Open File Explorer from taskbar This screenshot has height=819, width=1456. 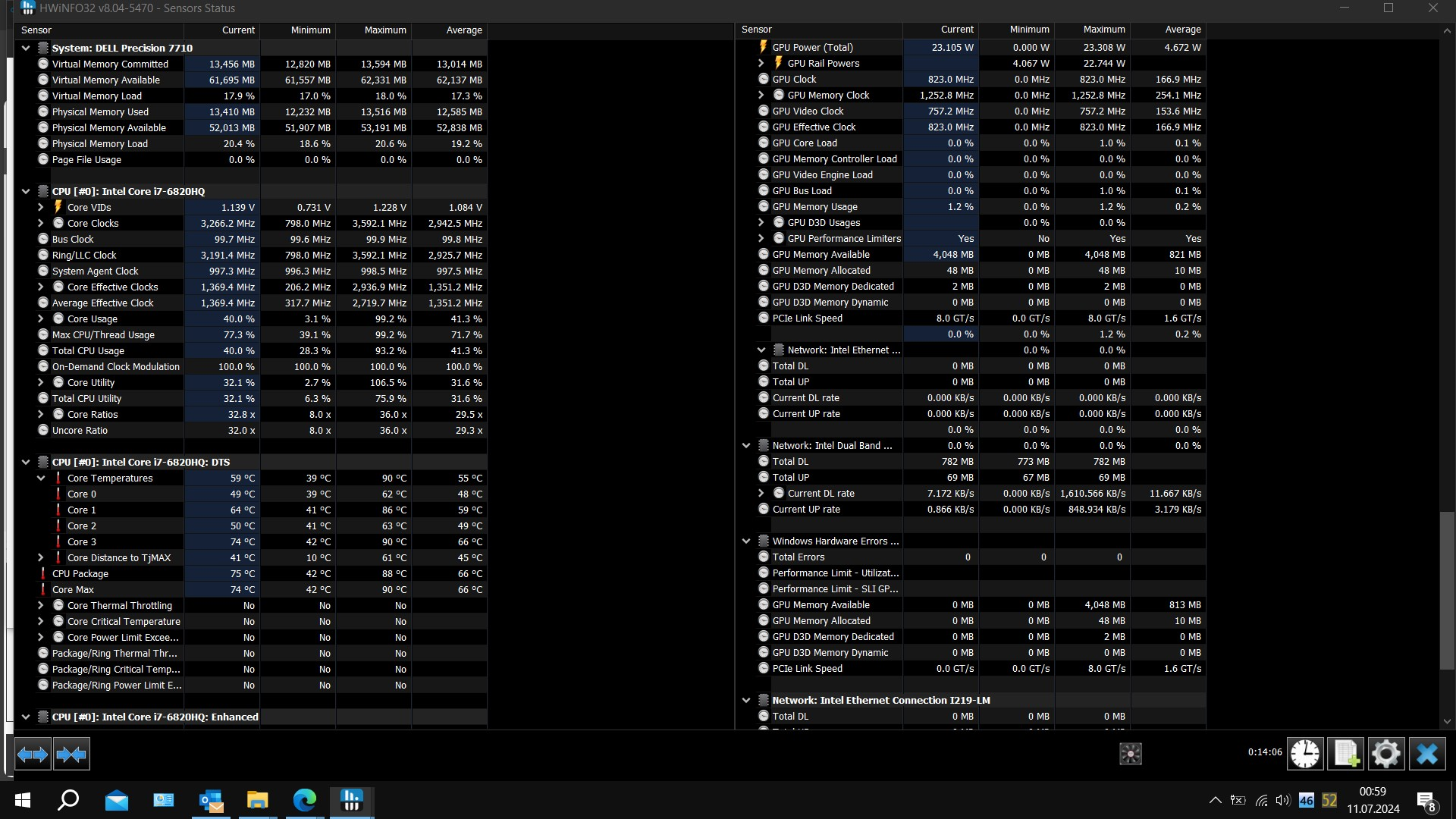[258, 800]
